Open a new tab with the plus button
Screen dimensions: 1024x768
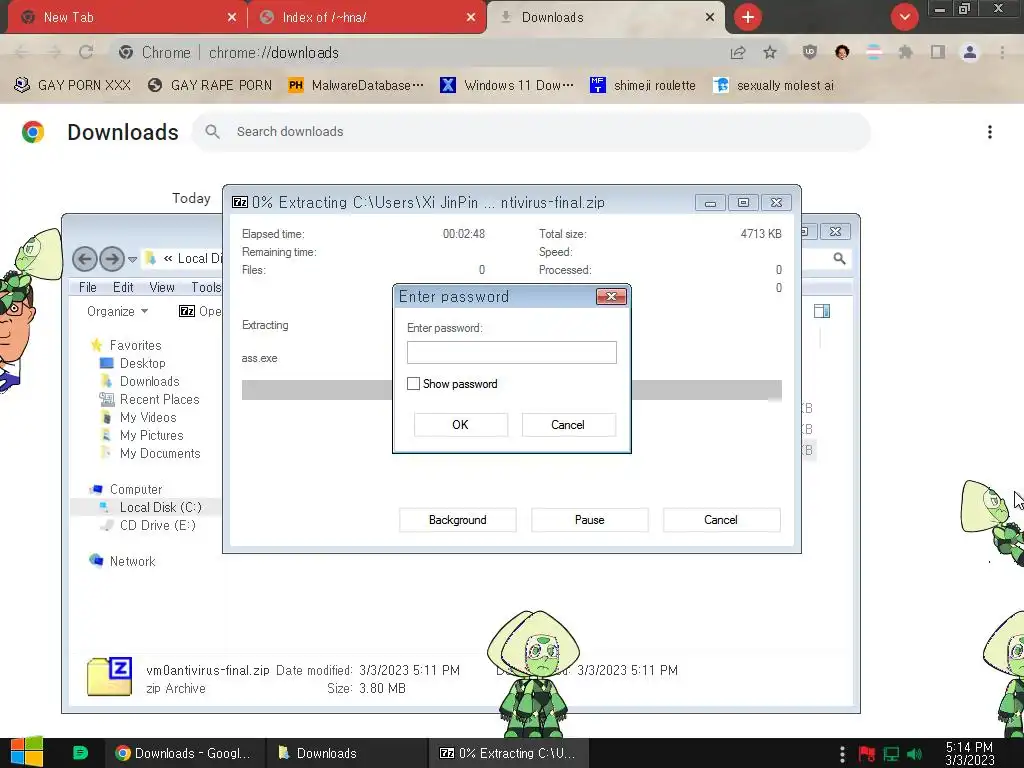click(748, 17)
